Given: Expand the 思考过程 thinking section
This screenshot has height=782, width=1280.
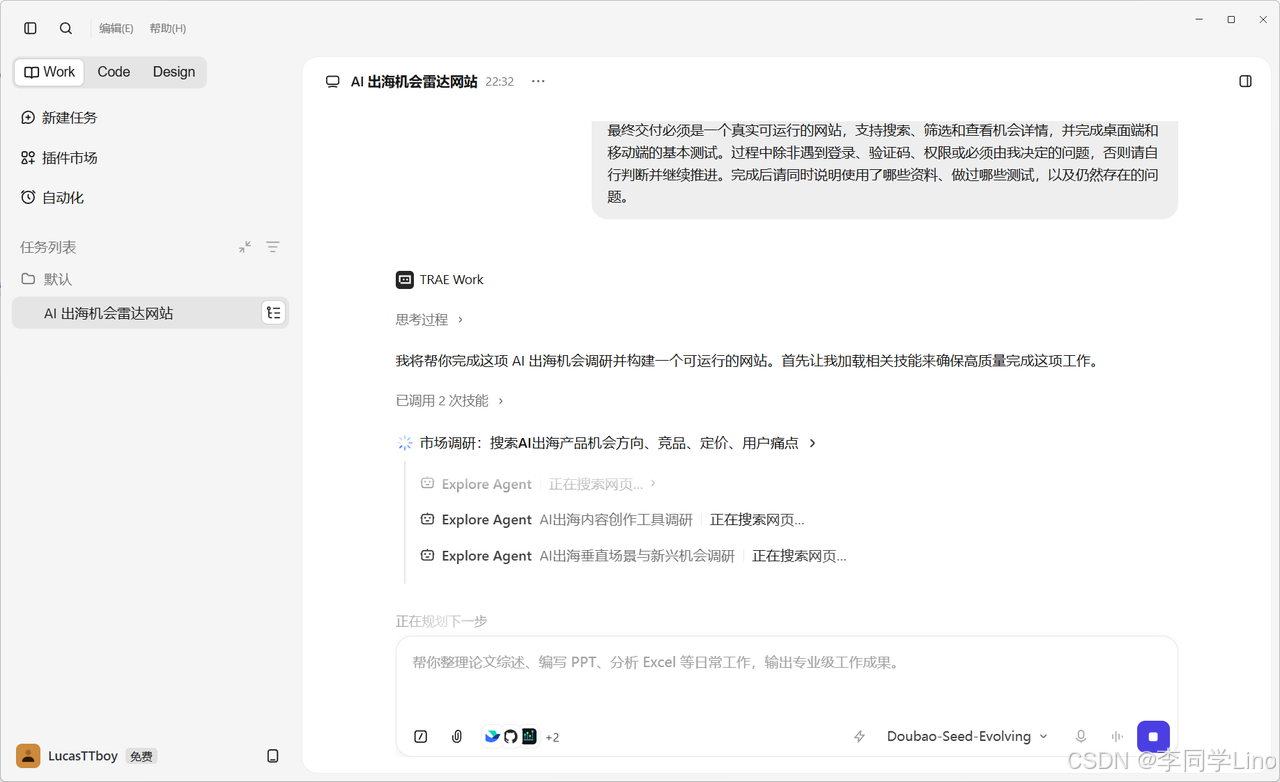Looking at the screenshot, I should (x=430, y=320).
